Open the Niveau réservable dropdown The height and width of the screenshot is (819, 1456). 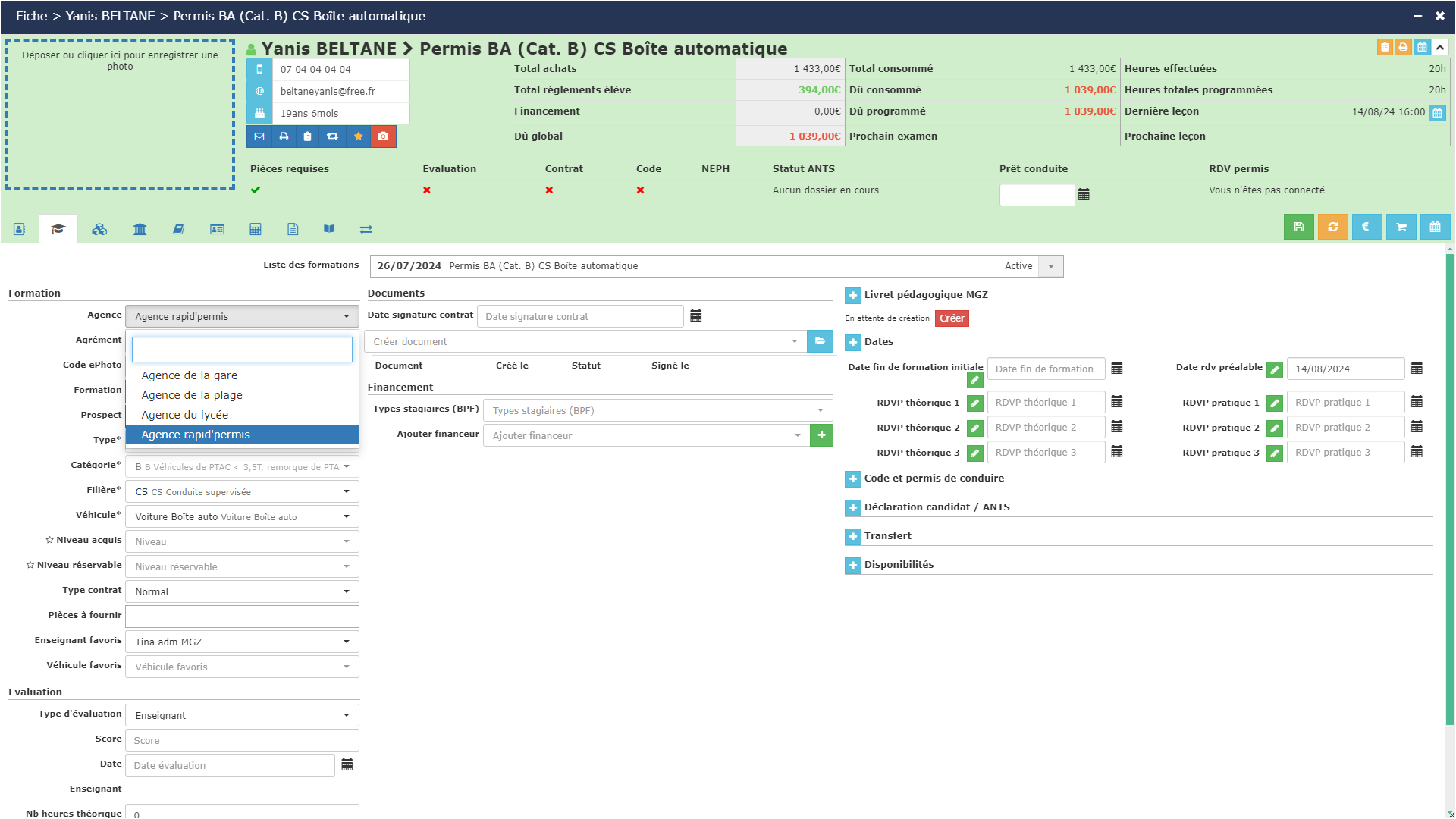(x=242, y=566)
